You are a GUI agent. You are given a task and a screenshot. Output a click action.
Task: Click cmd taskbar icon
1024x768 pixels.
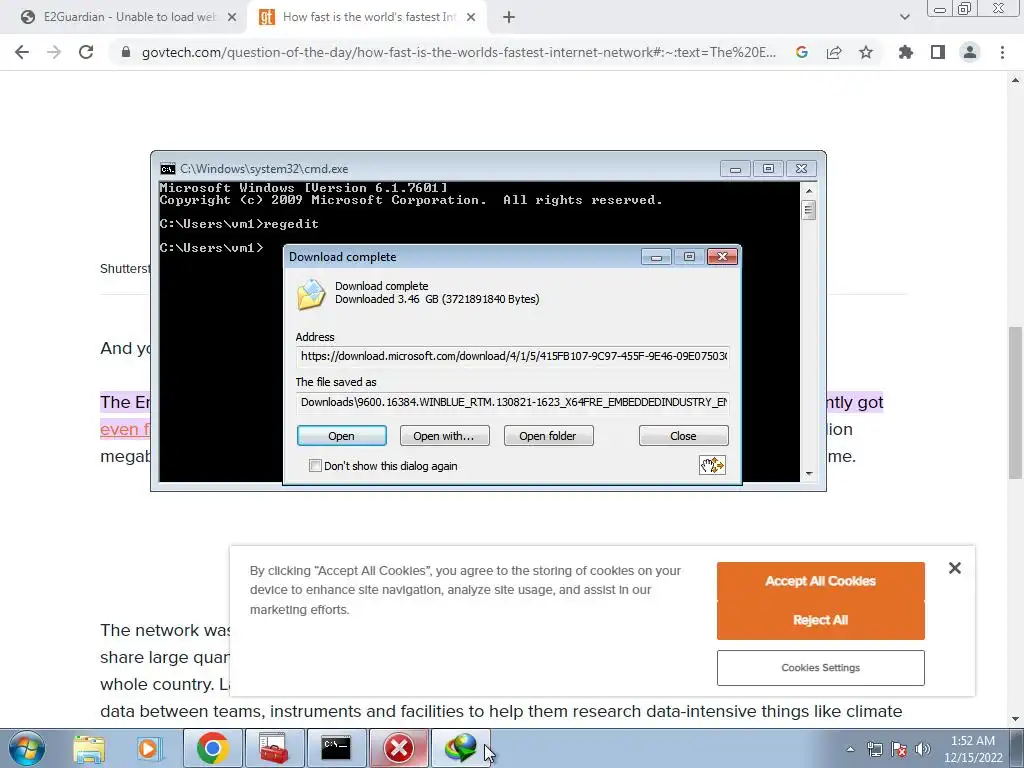click(x=336, y=748)
